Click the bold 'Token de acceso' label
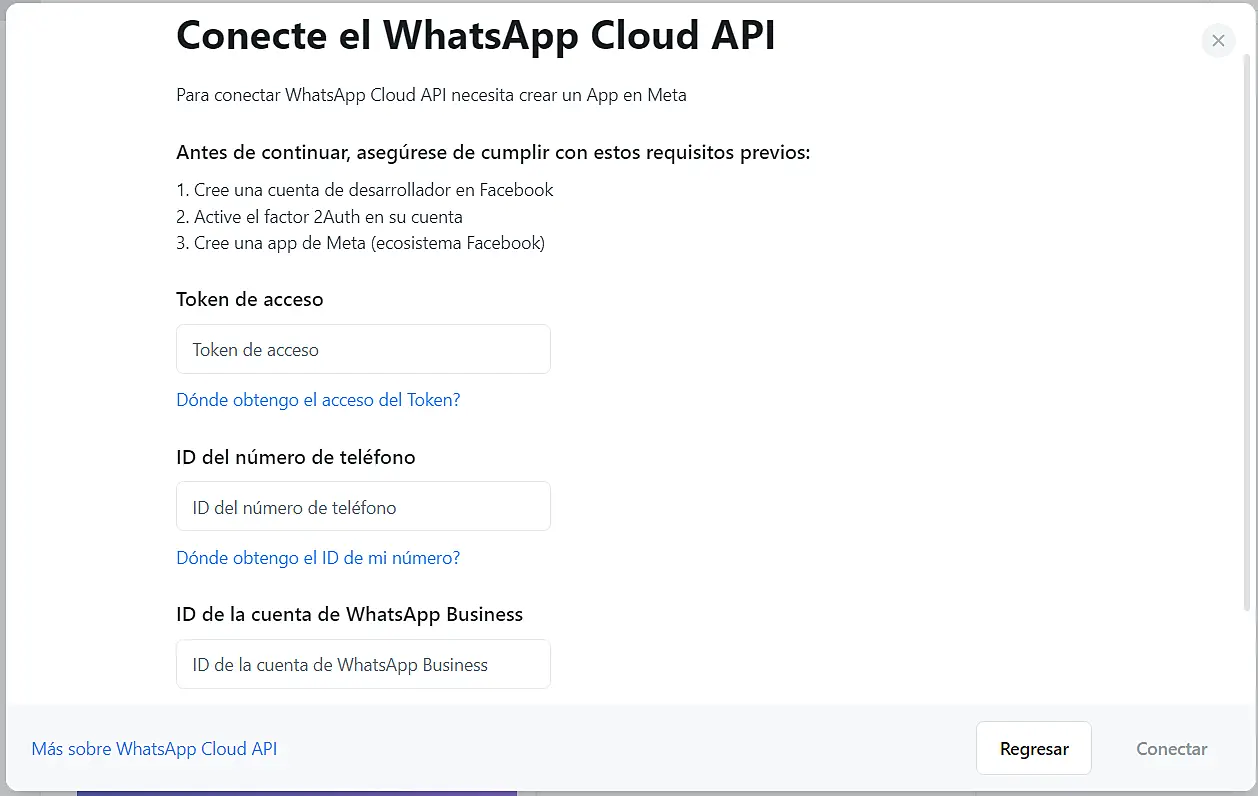The image size is (1258, 796). pyautogui.click(x=249, y=300)
